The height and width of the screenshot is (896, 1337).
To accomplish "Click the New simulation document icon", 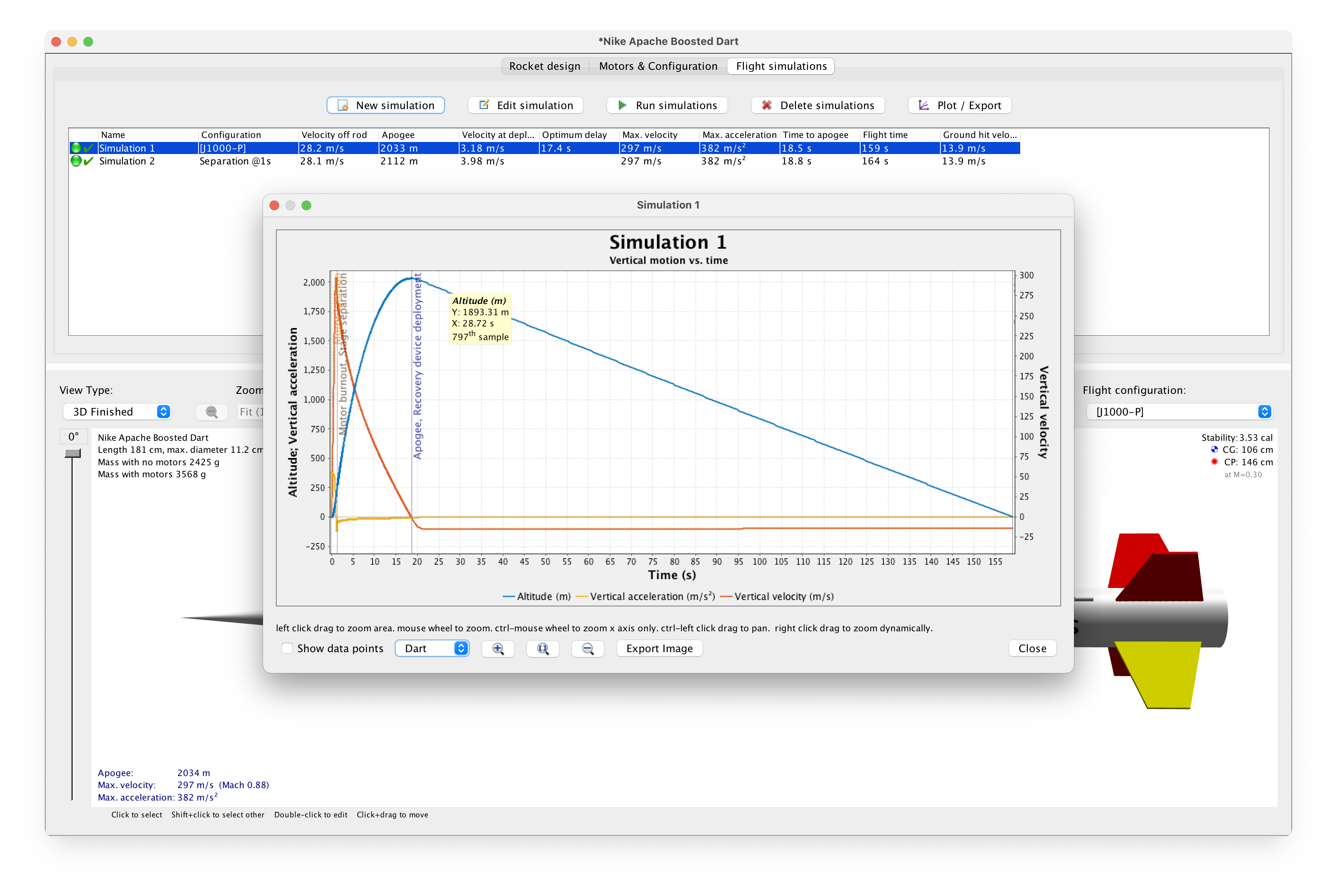I will coord(343,105).
